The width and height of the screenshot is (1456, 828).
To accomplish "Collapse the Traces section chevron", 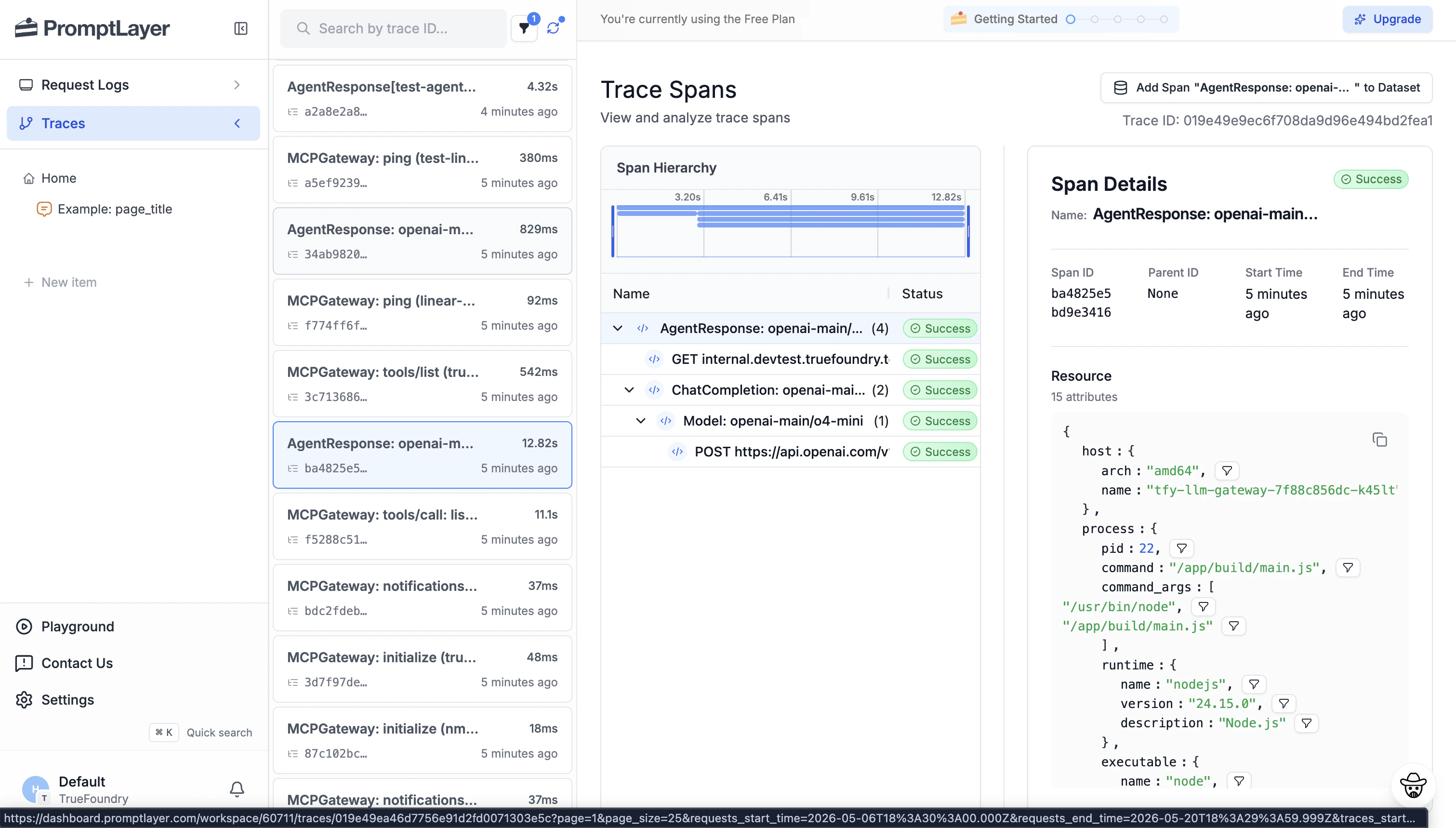I will click(x=237, y=123).
